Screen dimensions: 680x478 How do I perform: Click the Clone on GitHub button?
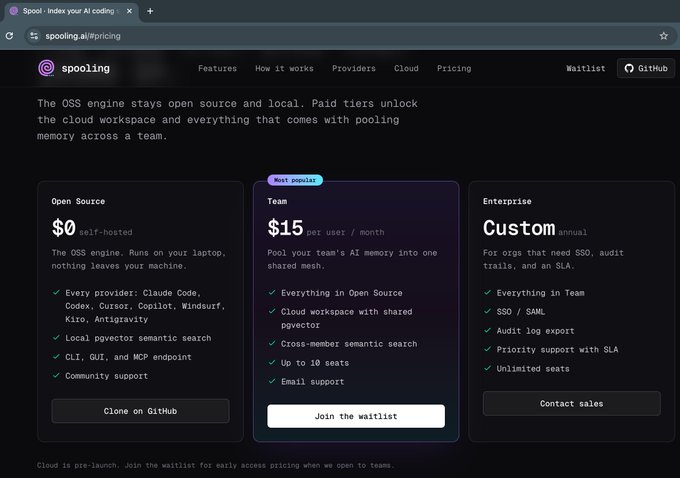[141, 411]
